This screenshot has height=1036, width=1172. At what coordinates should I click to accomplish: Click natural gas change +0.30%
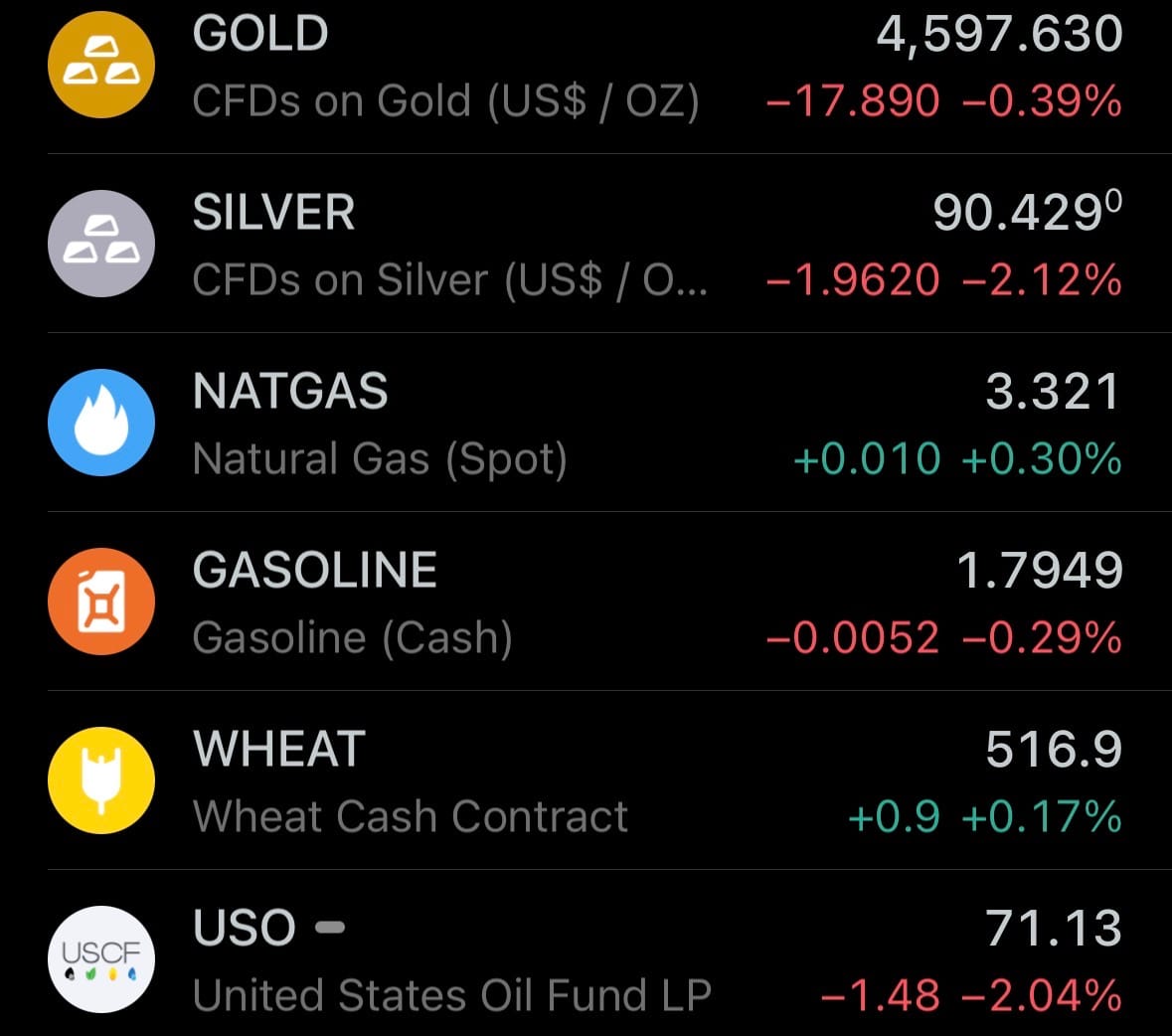(x=1041, y=459)
